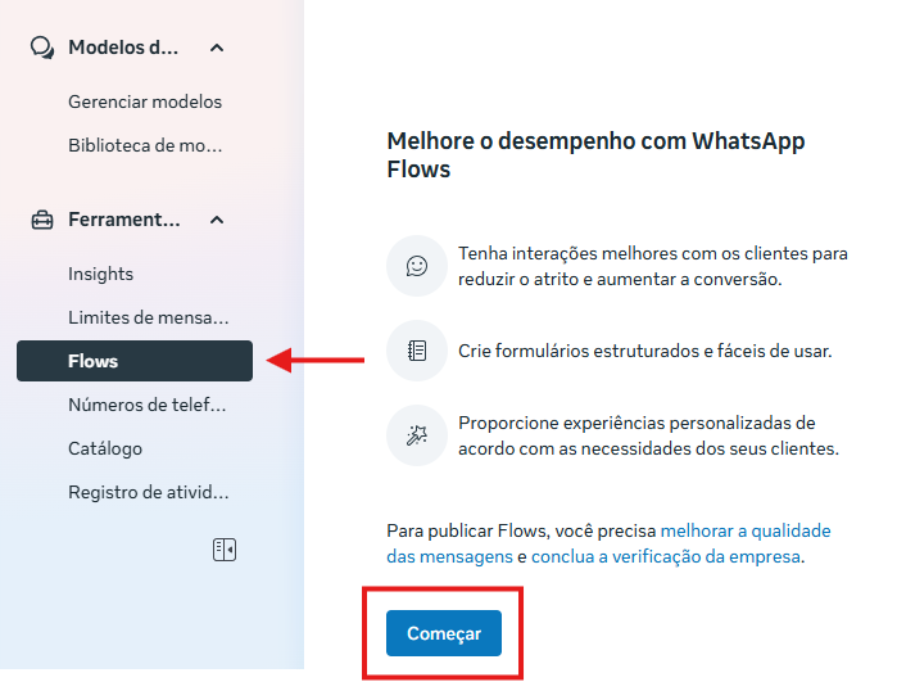901x682 pixels.
Task: Collapse the Modelos section chevron
Action: pyautogui.click(x=217, y=48)
